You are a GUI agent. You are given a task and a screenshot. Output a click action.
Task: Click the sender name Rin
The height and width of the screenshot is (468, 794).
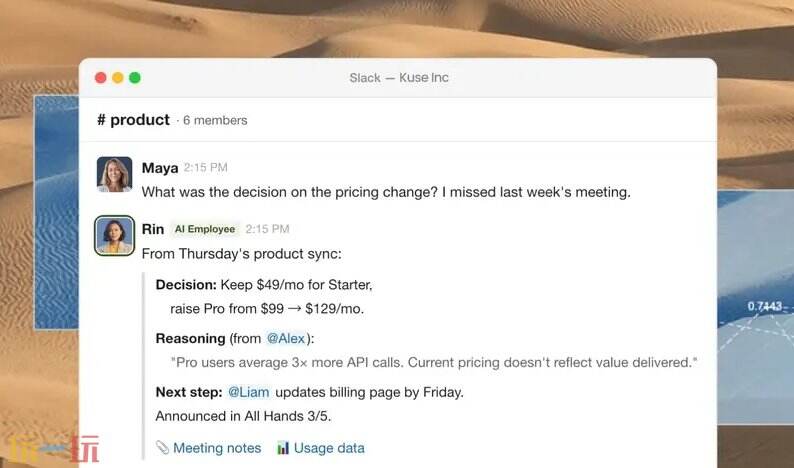coord(153,229)
